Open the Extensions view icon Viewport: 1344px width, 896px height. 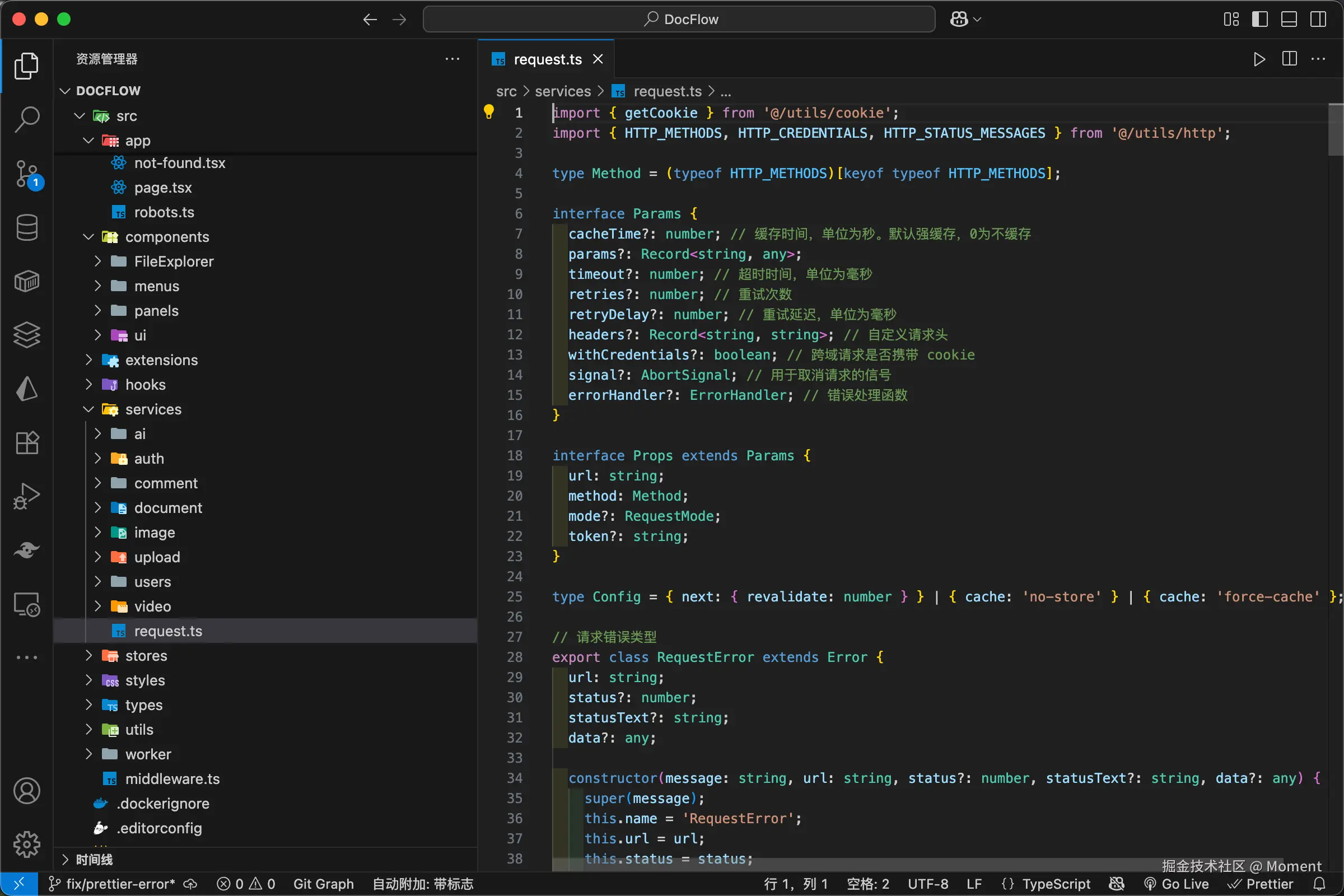[26, 443]
